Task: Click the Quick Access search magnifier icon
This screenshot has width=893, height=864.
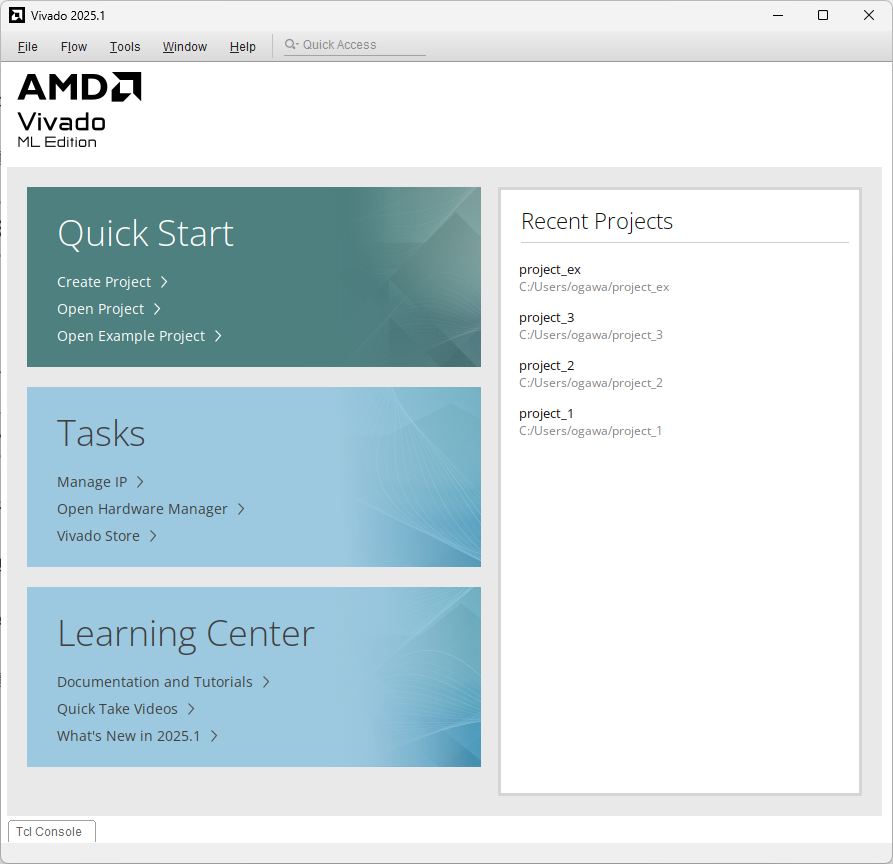Action: pyautogui.click(x=291, y=45)
